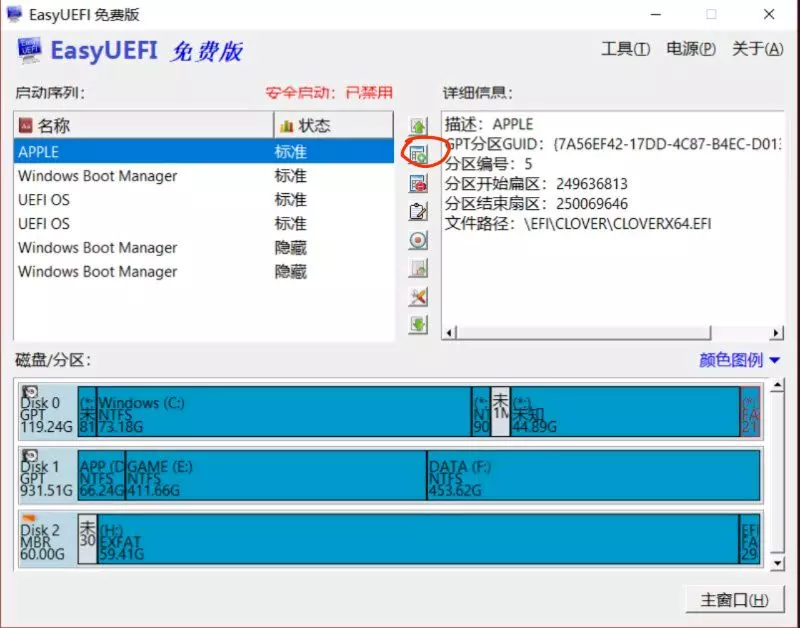Select the (H:) EXFAT 59.41G partition
This screenshot has width=800, height=628.
(x=418, y=539)
